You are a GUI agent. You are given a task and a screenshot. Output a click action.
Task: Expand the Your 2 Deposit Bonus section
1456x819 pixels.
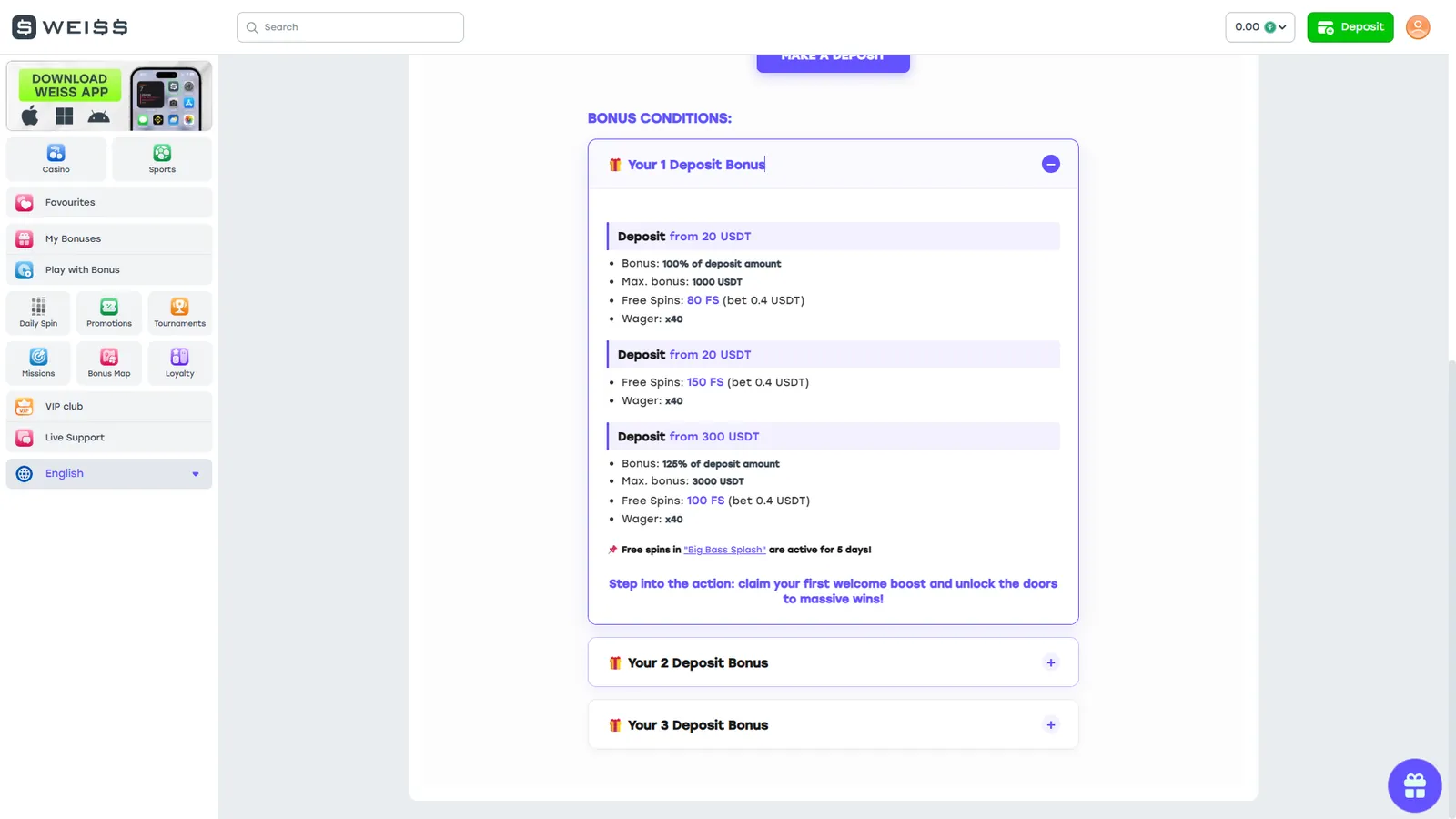tap(1051, 662)
